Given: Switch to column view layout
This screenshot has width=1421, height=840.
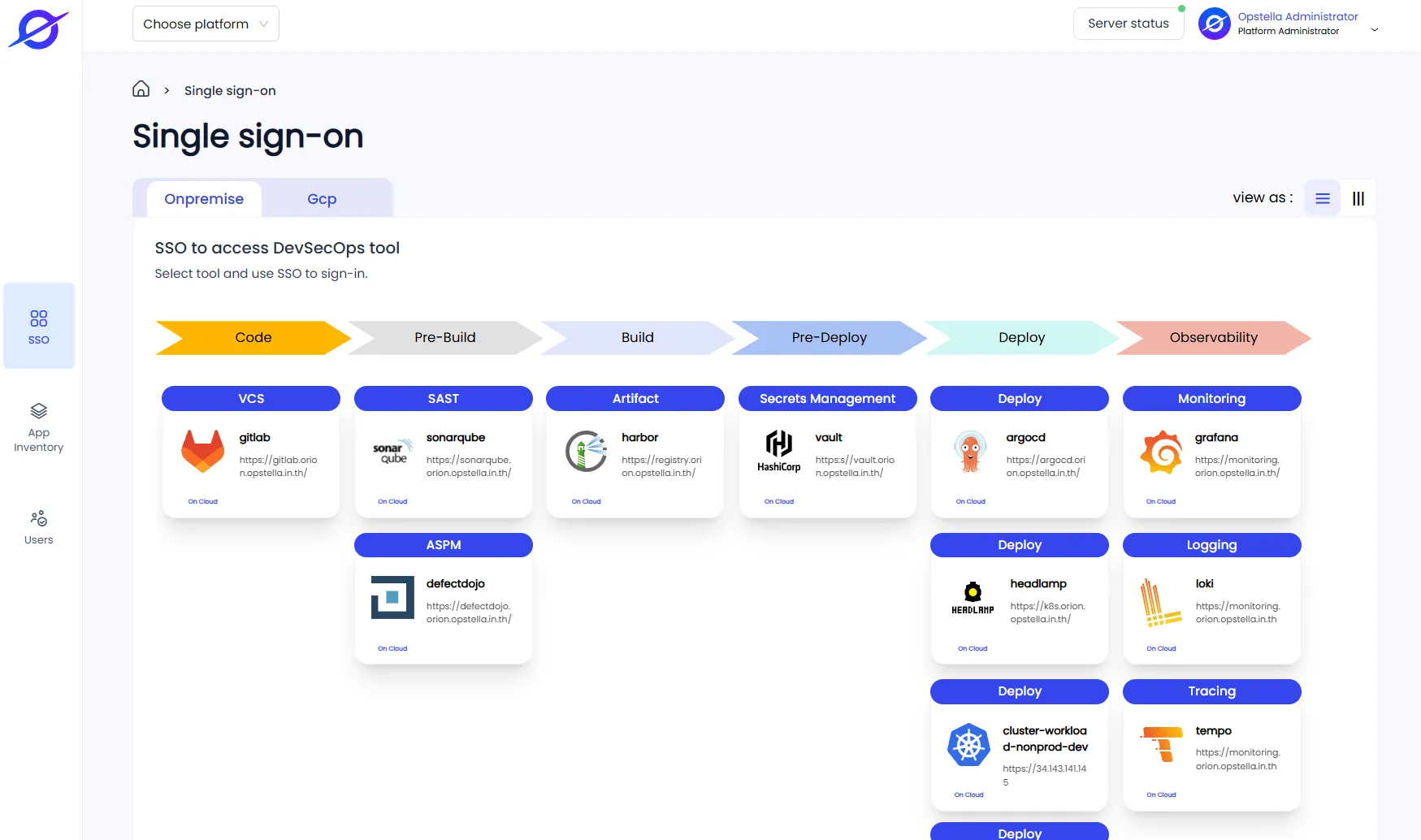Looking at the screenshot, I should coord(1358,198).
